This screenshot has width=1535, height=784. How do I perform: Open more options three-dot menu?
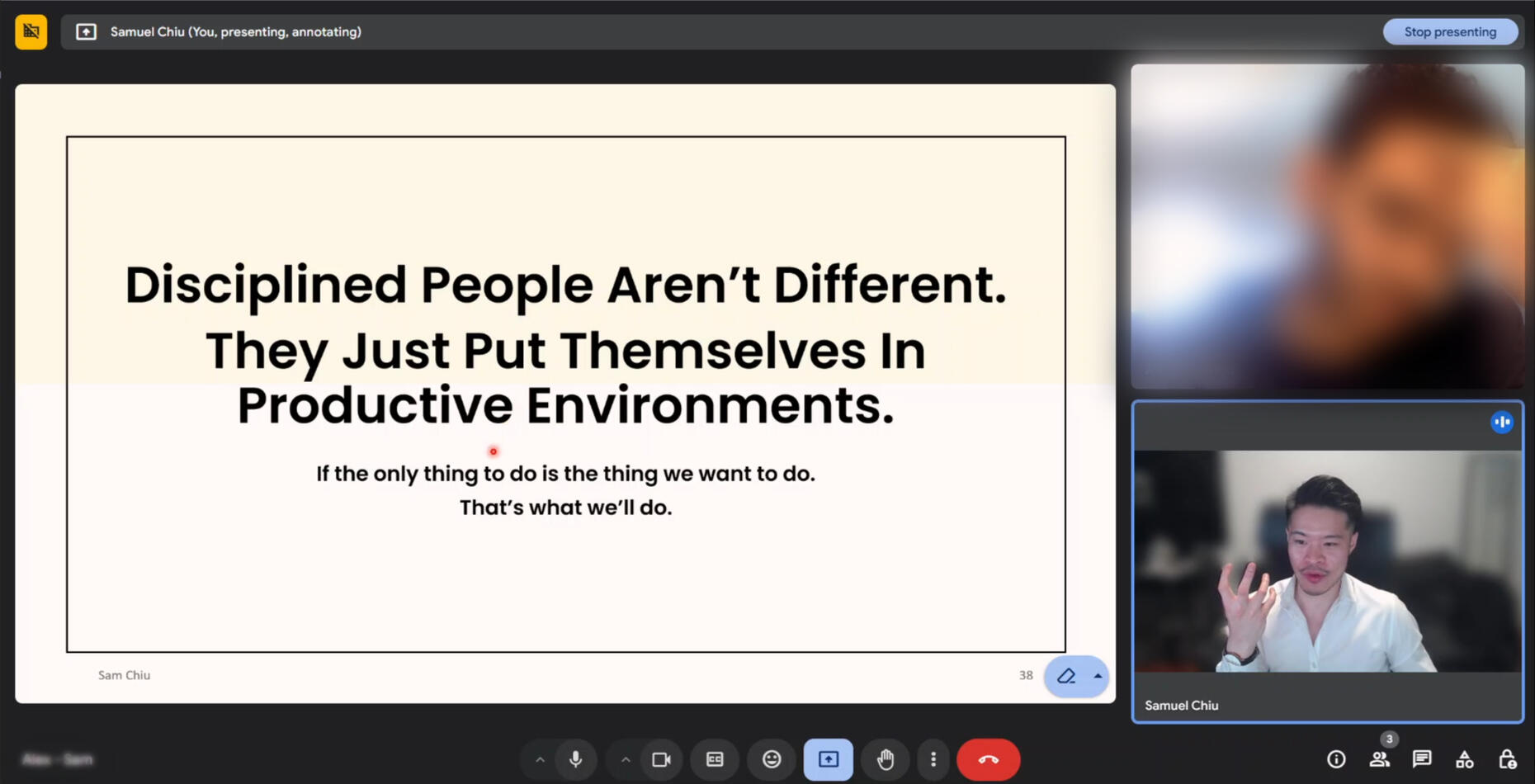coord(933,759)
